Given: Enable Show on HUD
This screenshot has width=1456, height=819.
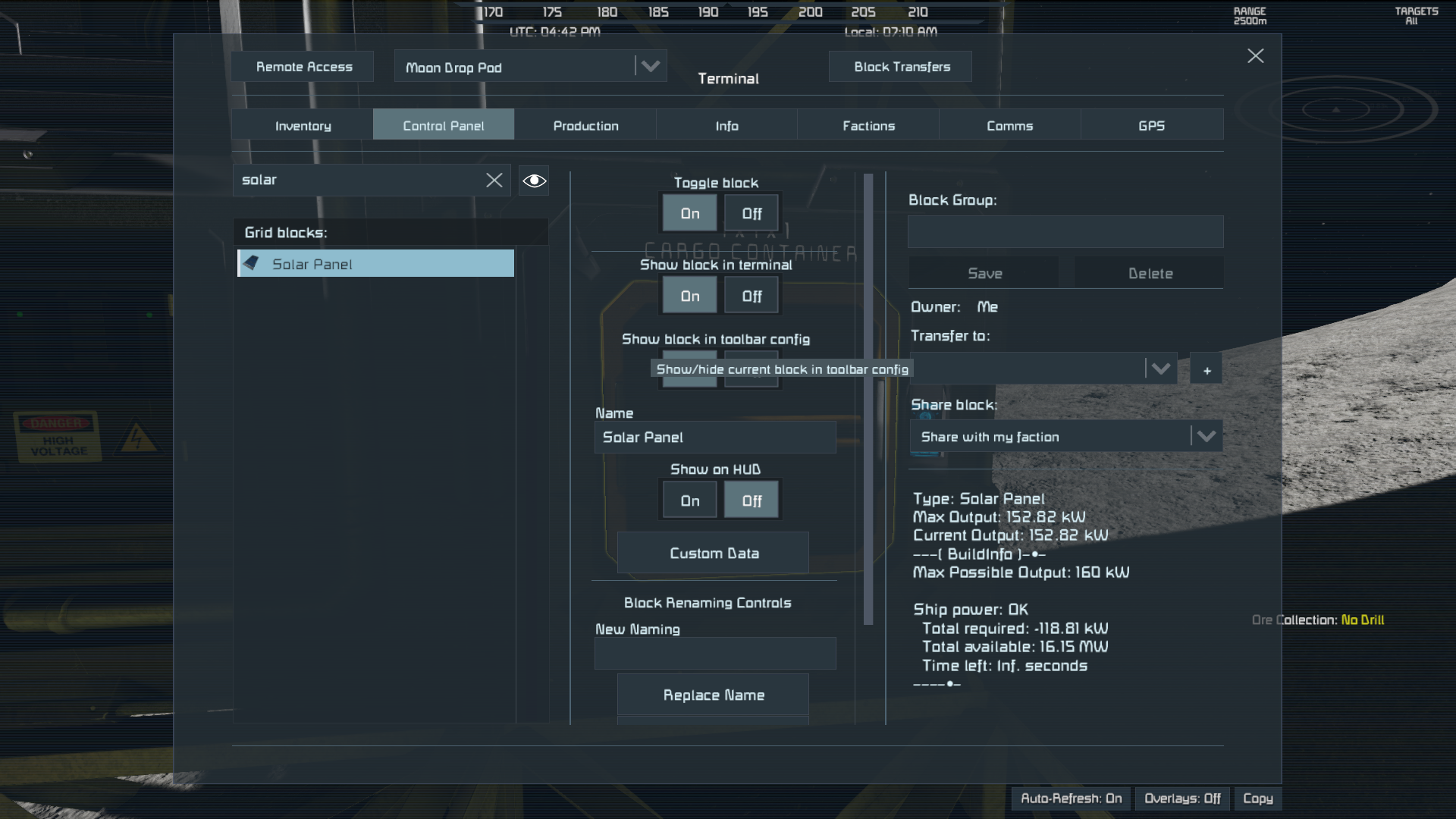Looking at the screenshot, I should point(689,500).
